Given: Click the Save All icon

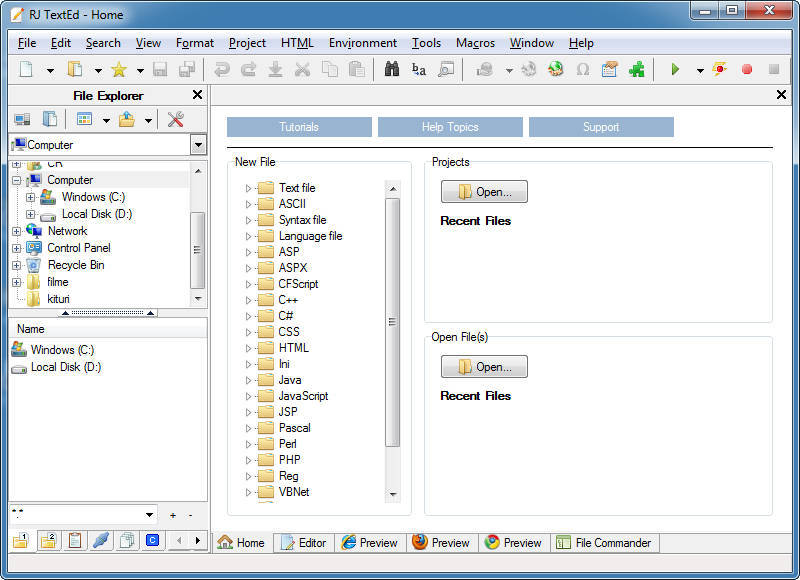Looking at the screenshot, I should point(187,69).
